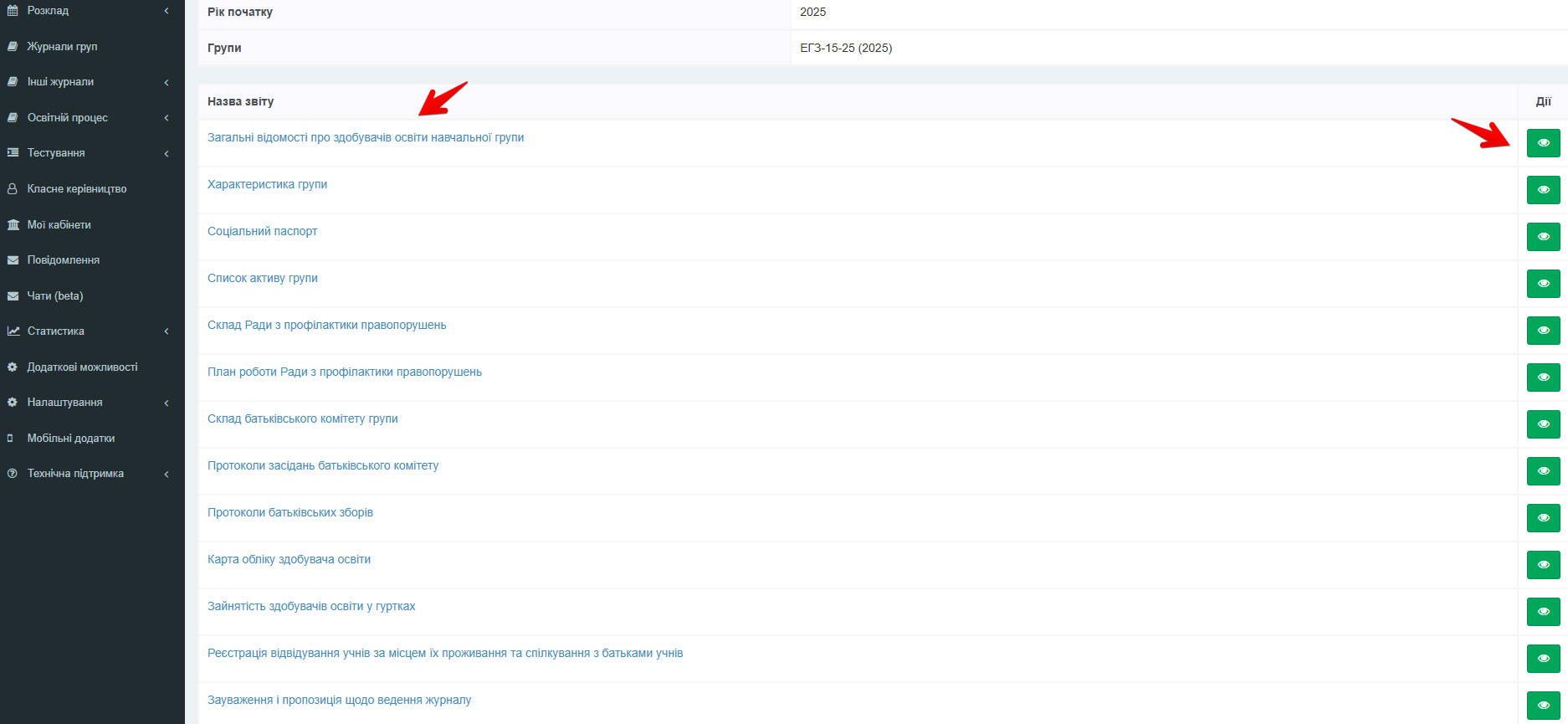The image size is (1568, 724).
Task: Open Журнали груп in the sidebar
Action: pos(62,47)
